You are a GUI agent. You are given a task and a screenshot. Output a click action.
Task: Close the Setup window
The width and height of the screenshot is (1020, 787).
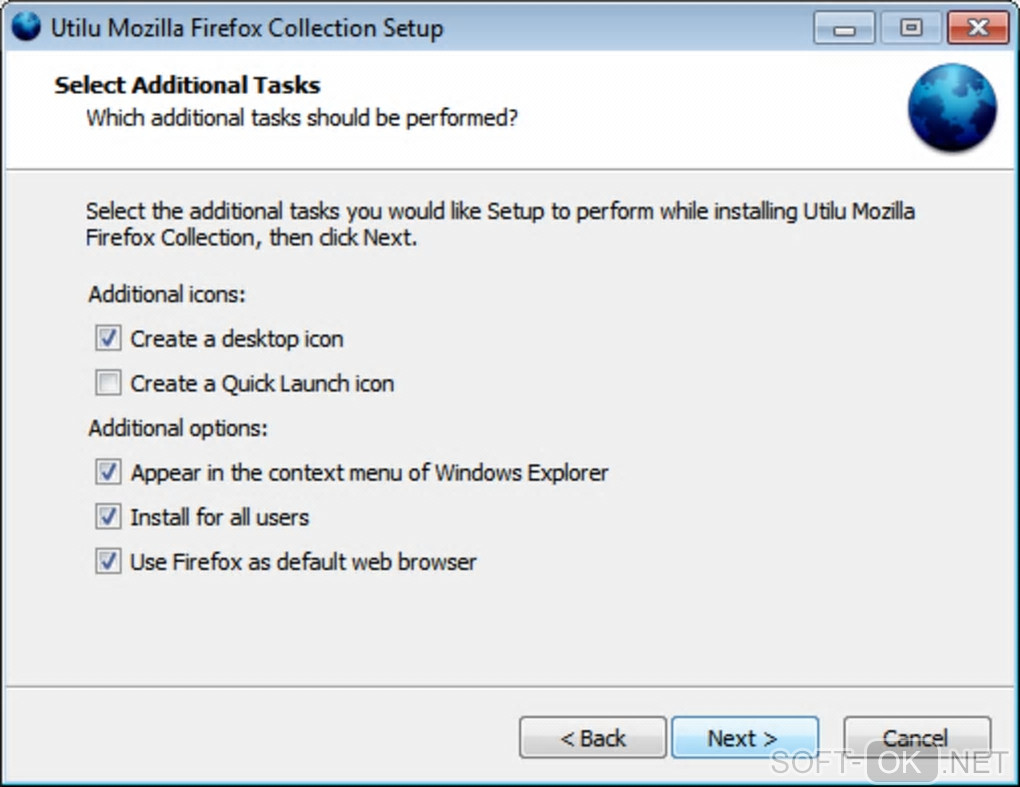975,28
